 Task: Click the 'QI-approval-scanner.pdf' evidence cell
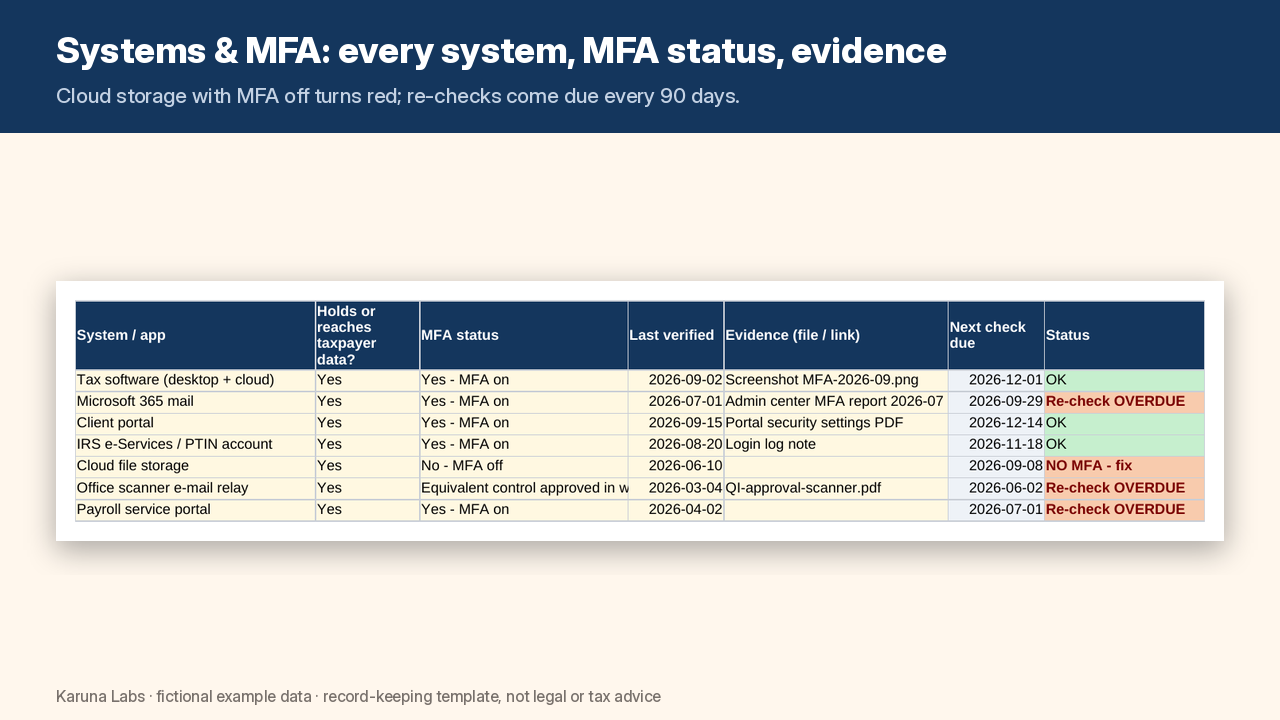[x=836, y=488]
